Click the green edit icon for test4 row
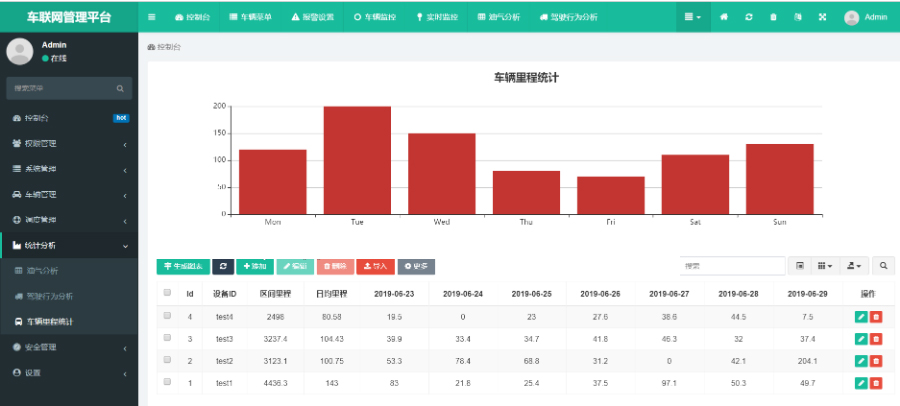 pos(861,316)
